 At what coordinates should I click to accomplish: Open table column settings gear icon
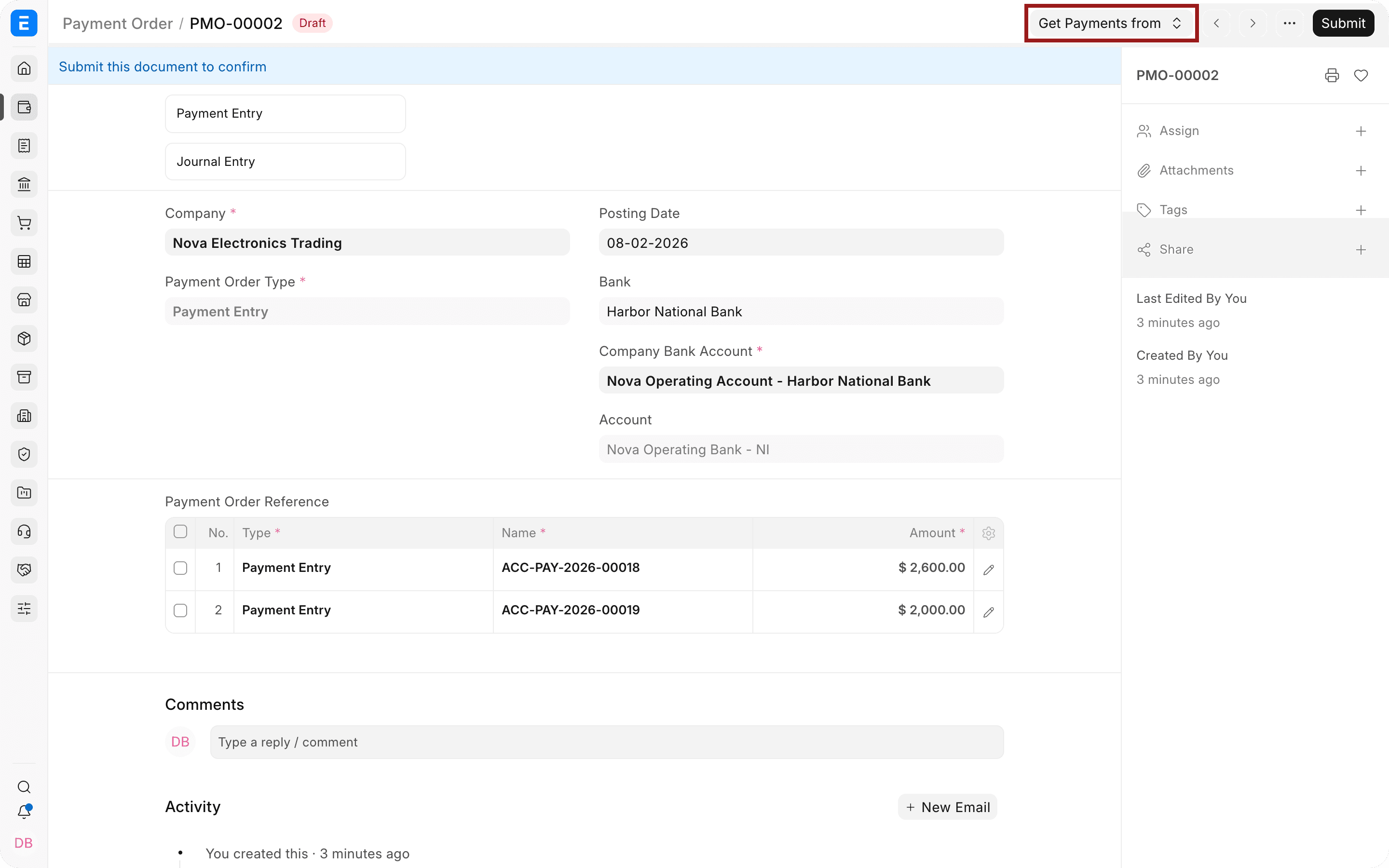[988, 533]
